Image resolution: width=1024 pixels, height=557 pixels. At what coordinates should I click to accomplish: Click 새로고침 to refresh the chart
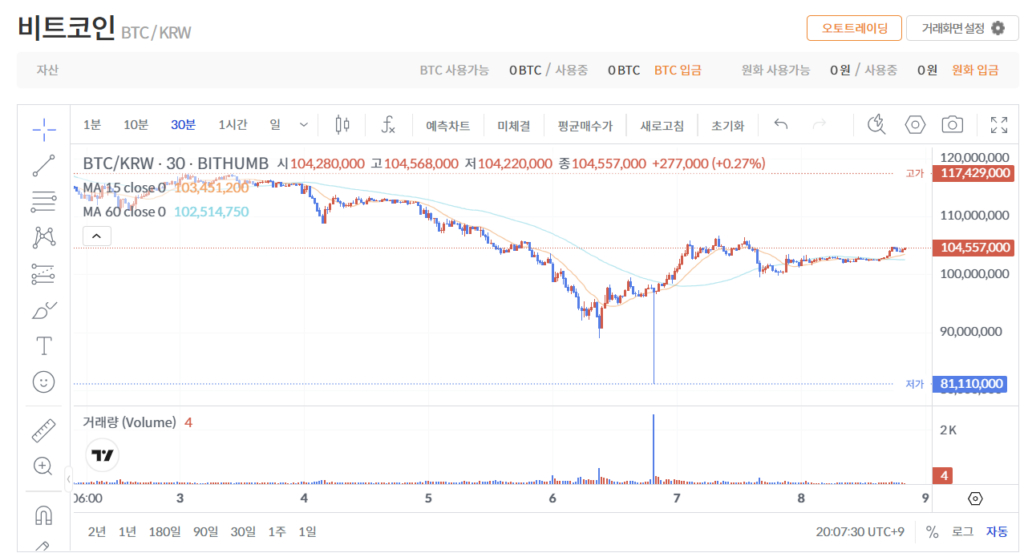coord(662,126)
